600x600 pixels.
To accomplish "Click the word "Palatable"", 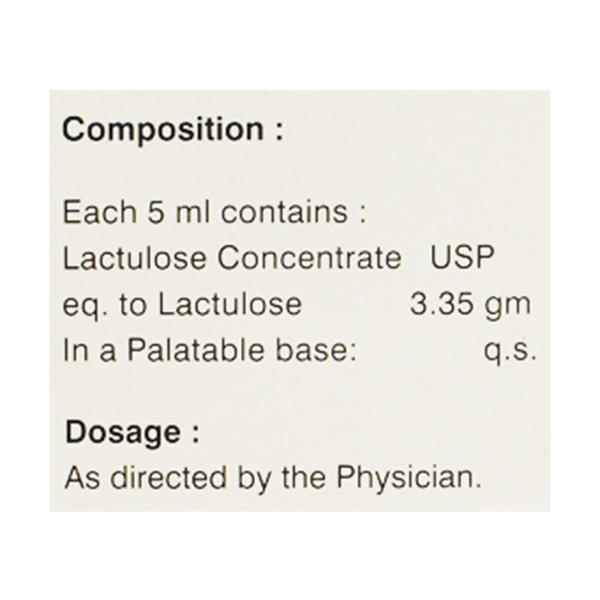I will [177, 349].
